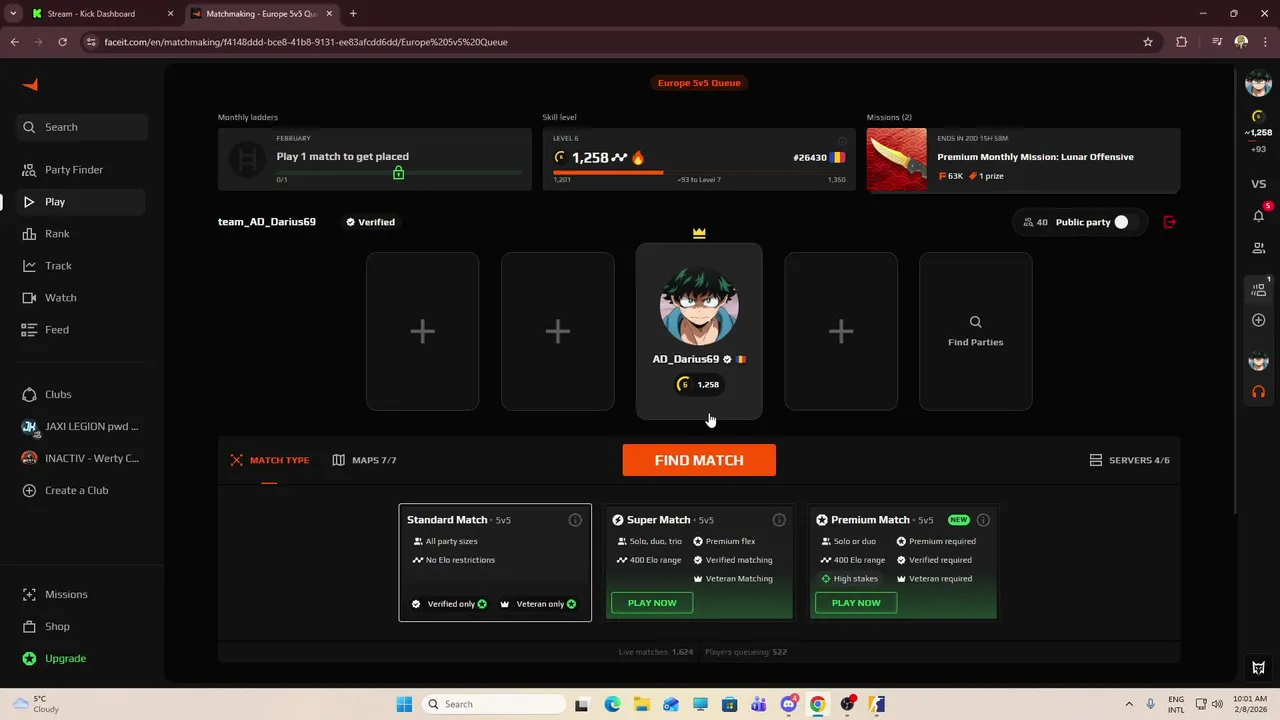The width and height of the screenshot is (1280, 720).
Task: Click the skill level Elo progress bar
Action: [x=699, y=173]
